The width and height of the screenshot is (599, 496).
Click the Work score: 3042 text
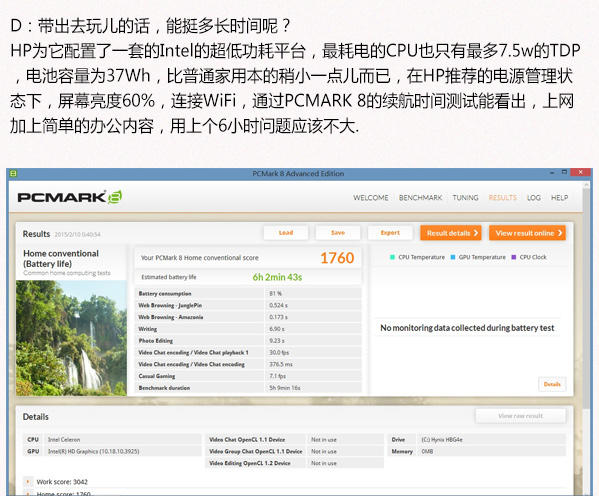click(62, 482)
